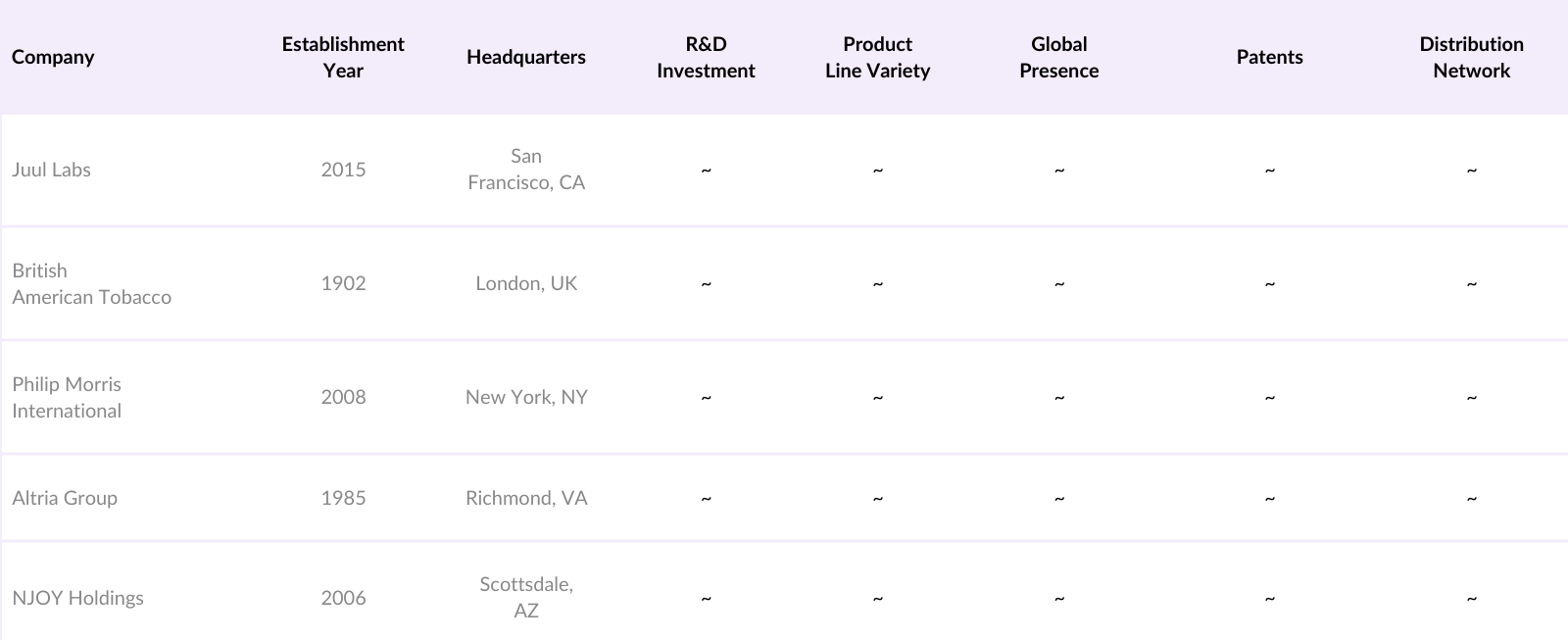
Task: Click Juul Labs' R&D Investment cell
Action: pos(706,170)
